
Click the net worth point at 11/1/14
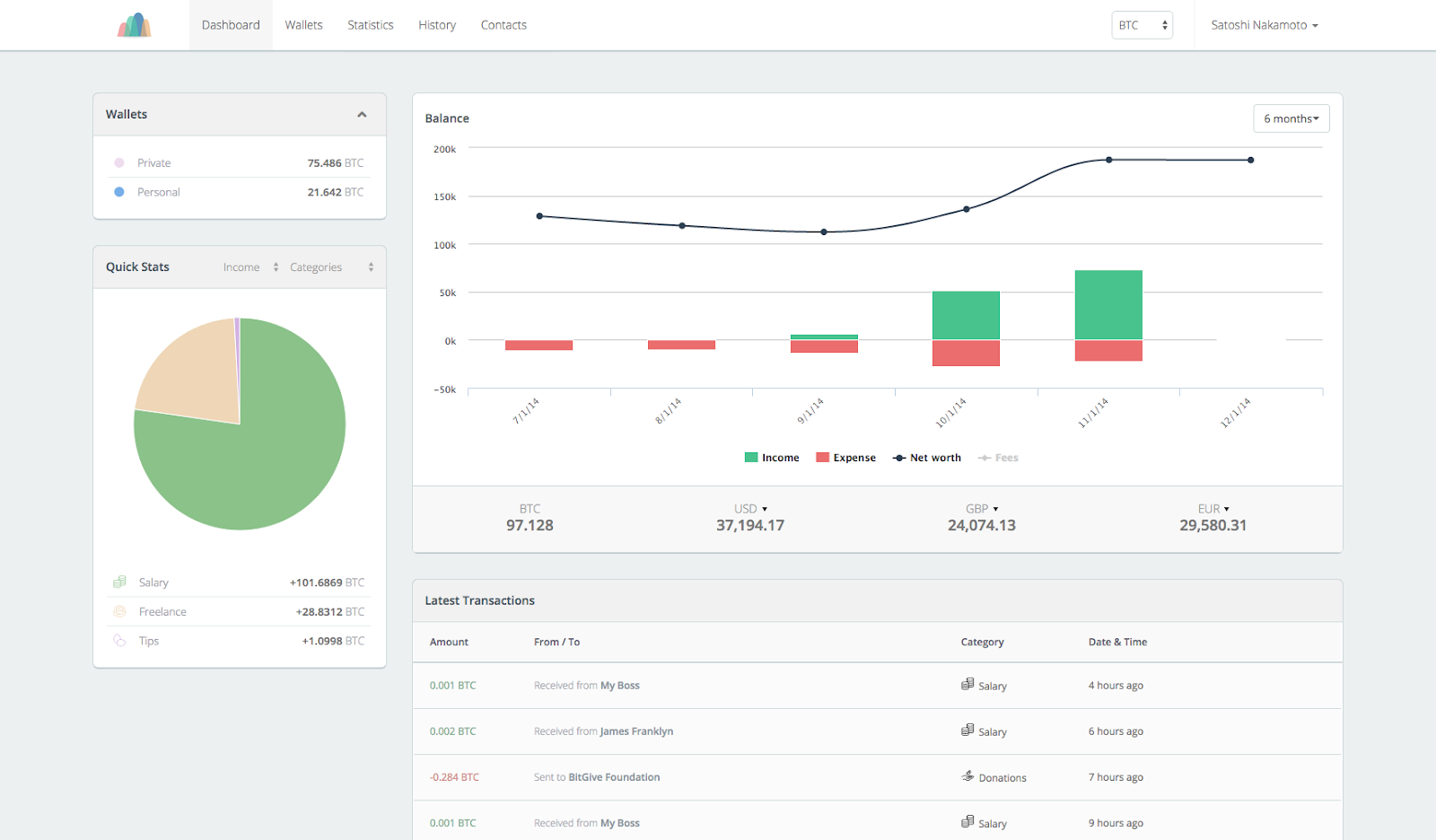pyautogui.click(x=1108, y=160)
